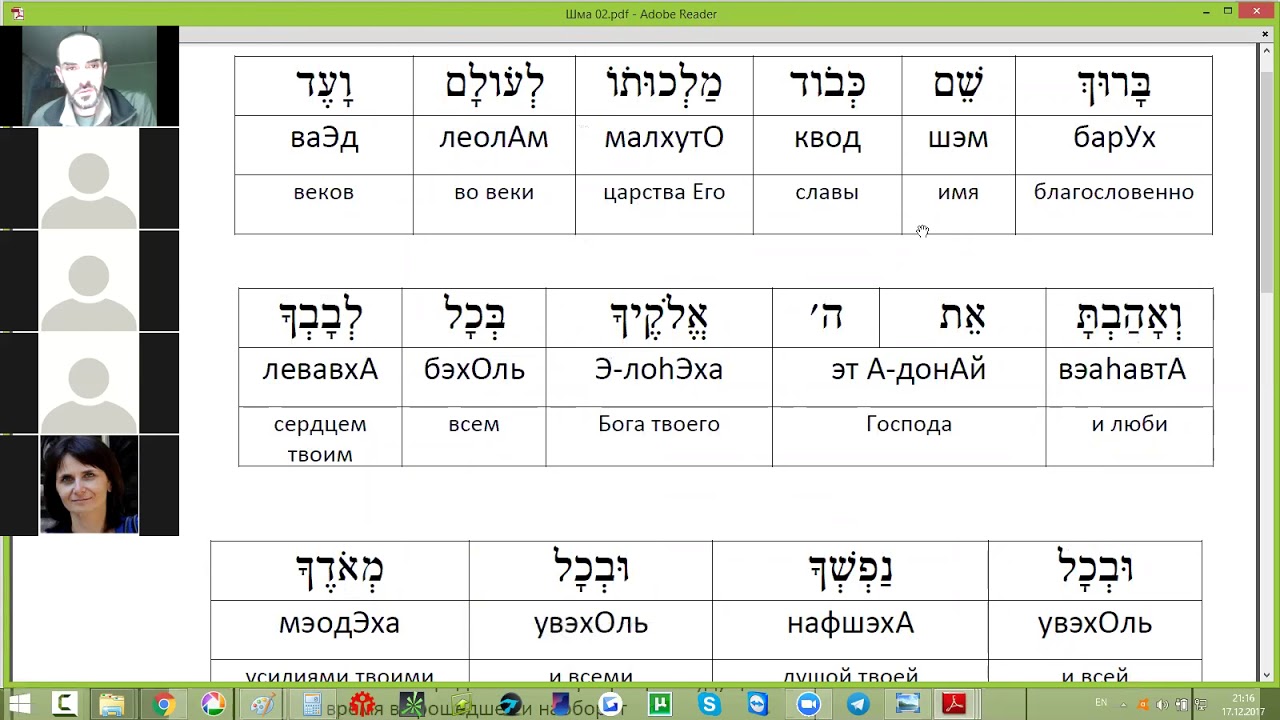The height and width of the screenshot is (720, 1280).
Task: Open uTorrent from the taskbar
Action: (660, 704)
